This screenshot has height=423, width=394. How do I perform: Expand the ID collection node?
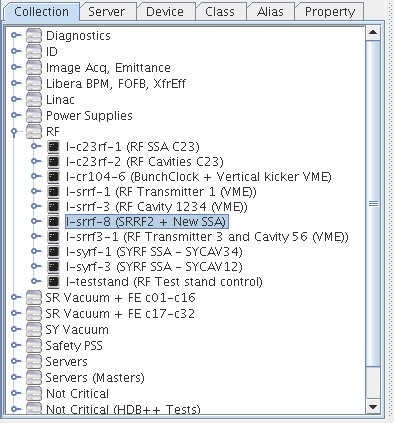pyautogui.click(x=16, y=51)
